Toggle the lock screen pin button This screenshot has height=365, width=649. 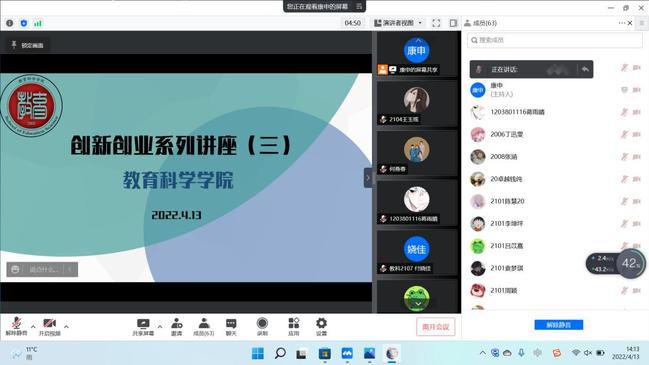[x=27, y=45]
